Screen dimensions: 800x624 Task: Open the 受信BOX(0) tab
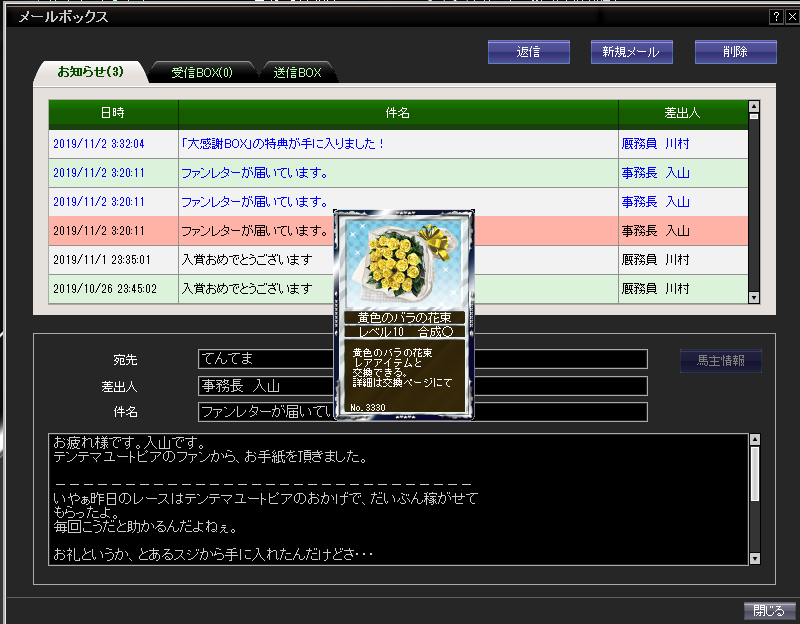click(201, 72)
